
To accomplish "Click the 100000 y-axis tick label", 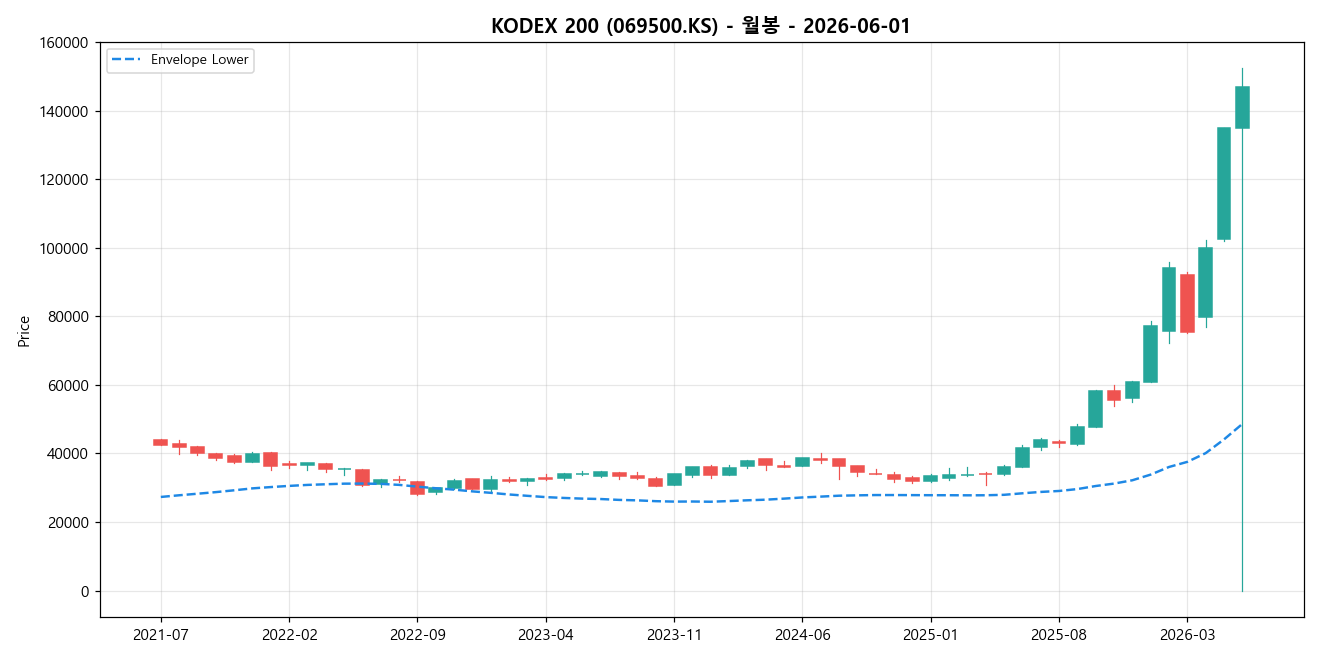I will coord(65,248).
